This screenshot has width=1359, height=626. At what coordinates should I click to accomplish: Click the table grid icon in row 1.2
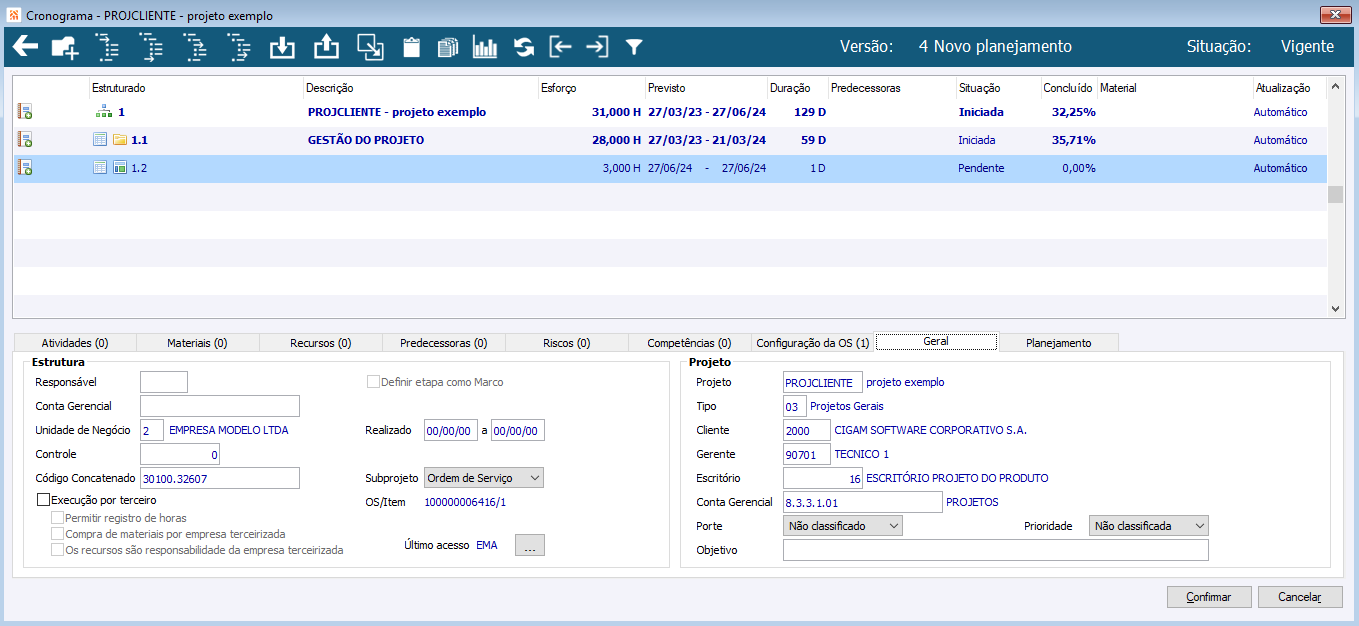100,168
